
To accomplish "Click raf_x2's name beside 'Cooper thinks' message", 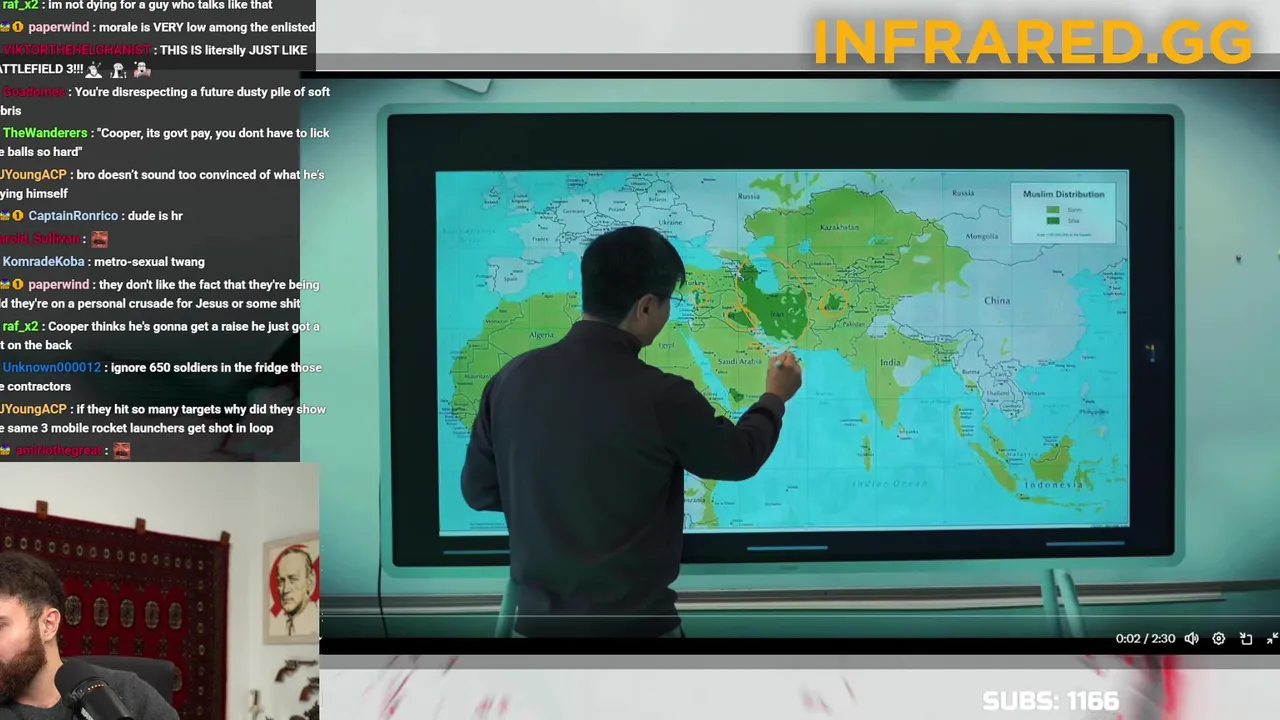I will pyautogui.click(x=20, y=327).
